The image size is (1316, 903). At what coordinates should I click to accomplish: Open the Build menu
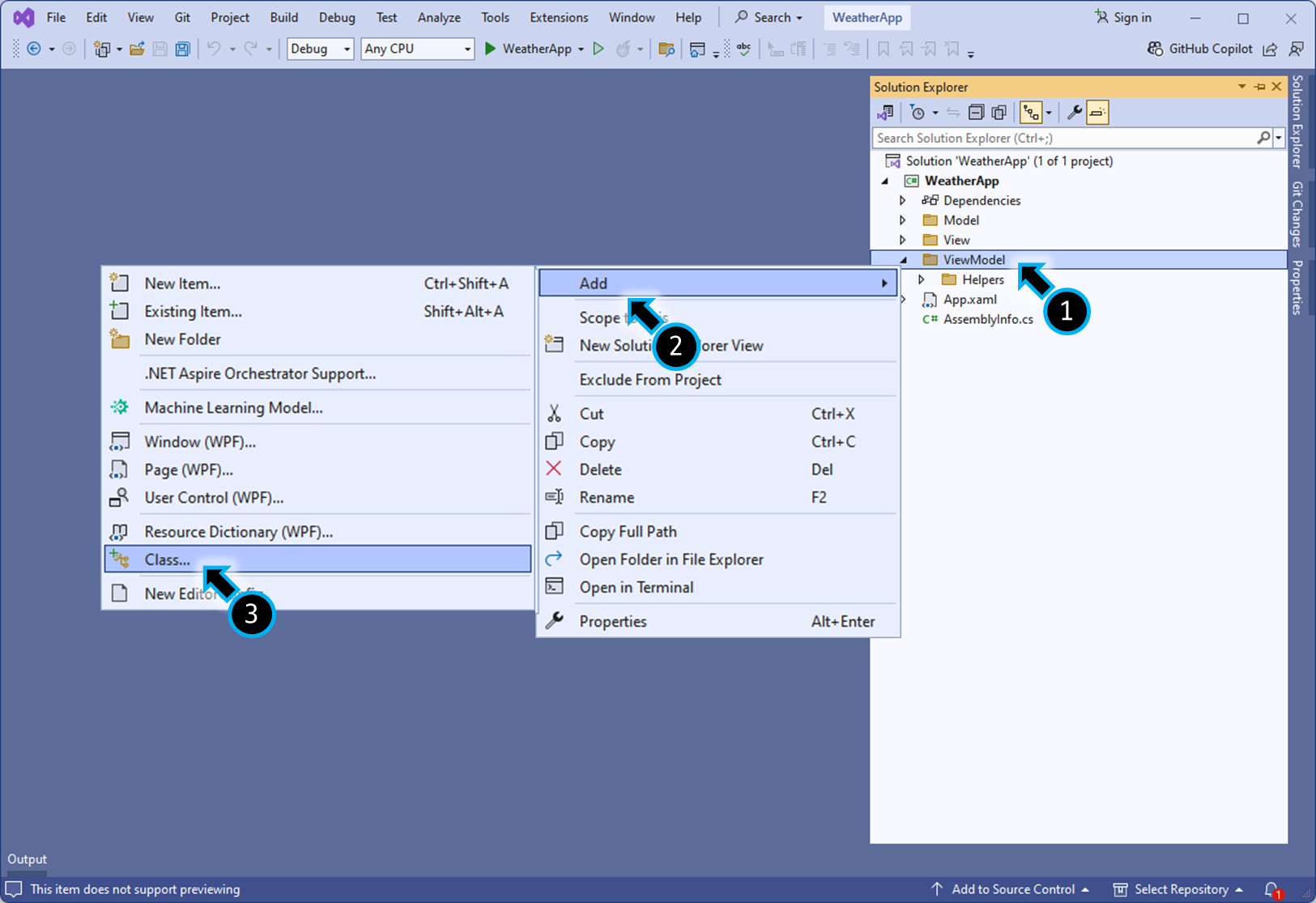click(x=283, y=17)
